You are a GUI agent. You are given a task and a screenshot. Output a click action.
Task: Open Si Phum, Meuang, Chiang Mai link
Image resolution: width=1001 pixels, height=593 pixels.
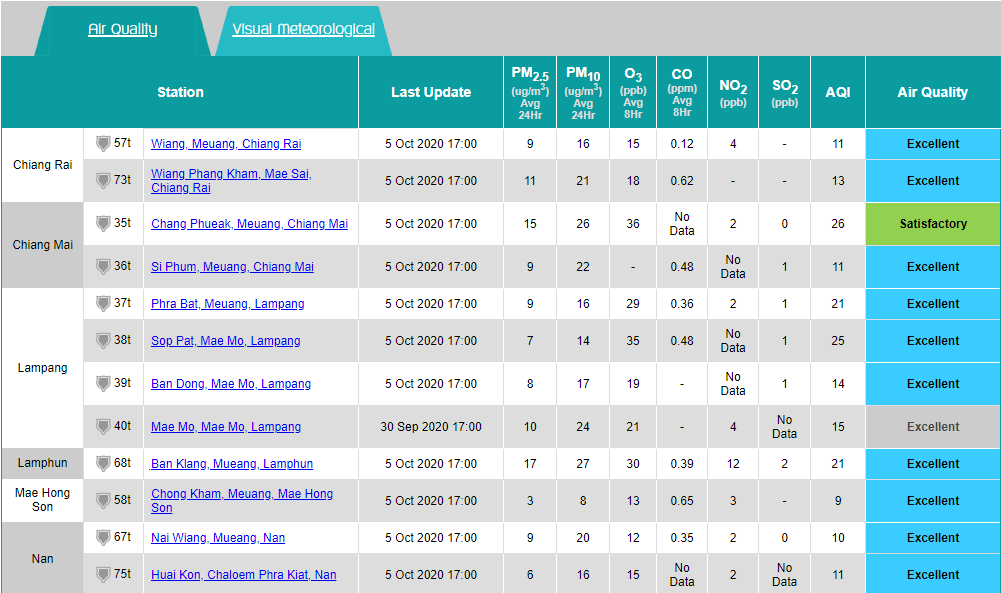click(232, 267)
